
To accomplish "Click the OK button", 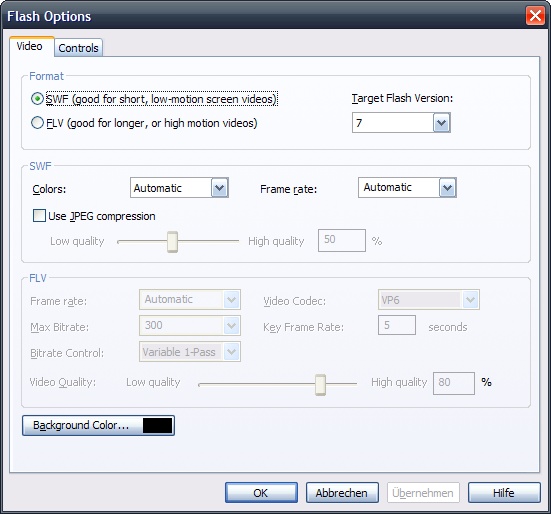I will [261, 493].
